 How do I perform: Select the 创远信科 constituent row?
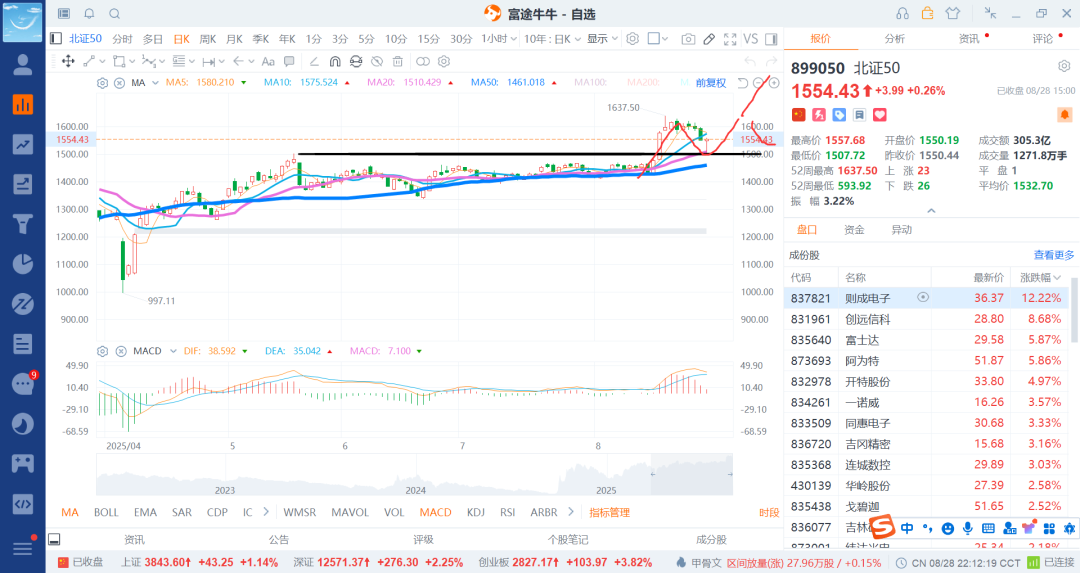[926, 319]
